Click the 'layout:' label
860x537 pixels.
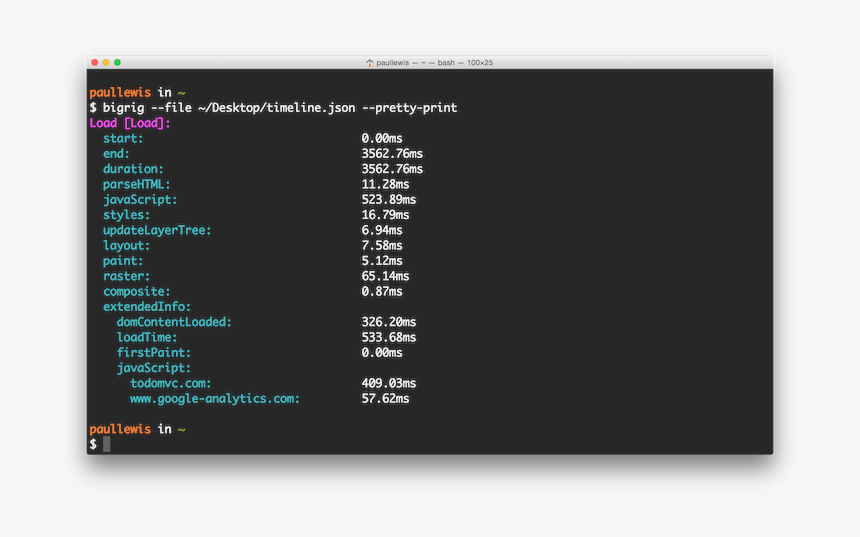tap(126, 246)
